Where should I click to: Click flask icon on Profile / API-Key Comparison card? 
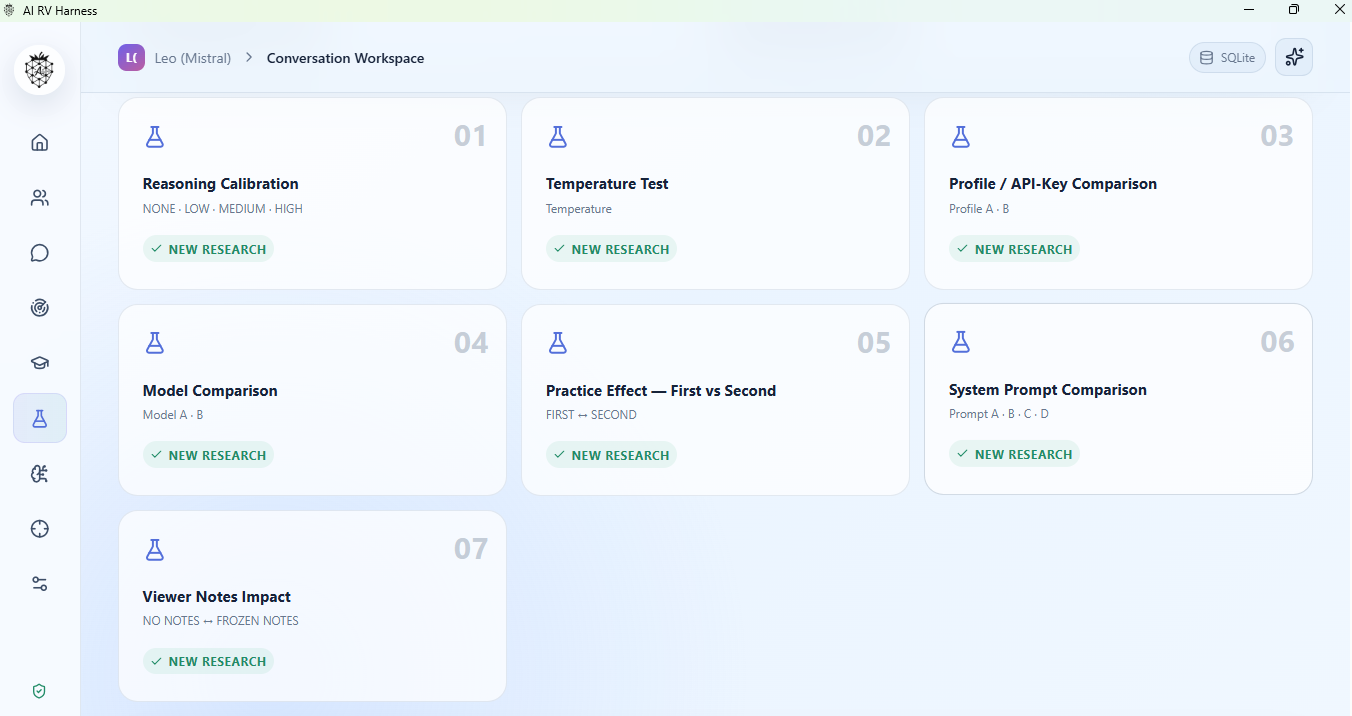click(x=961, y=137)
